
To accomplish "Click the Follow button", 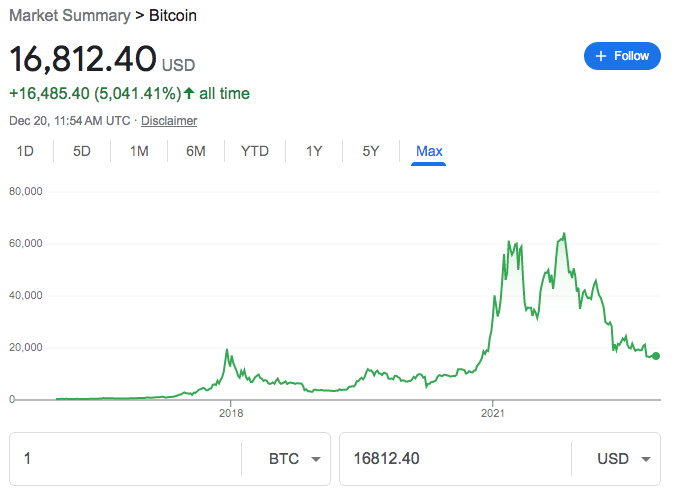I will pos(622,56).
